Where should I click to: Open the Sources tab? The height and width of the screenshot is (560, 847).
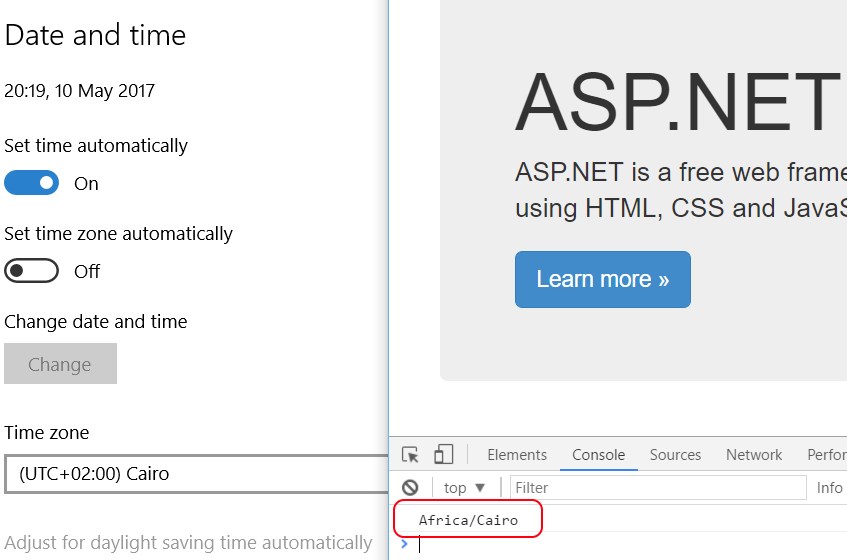coord(675,455)
